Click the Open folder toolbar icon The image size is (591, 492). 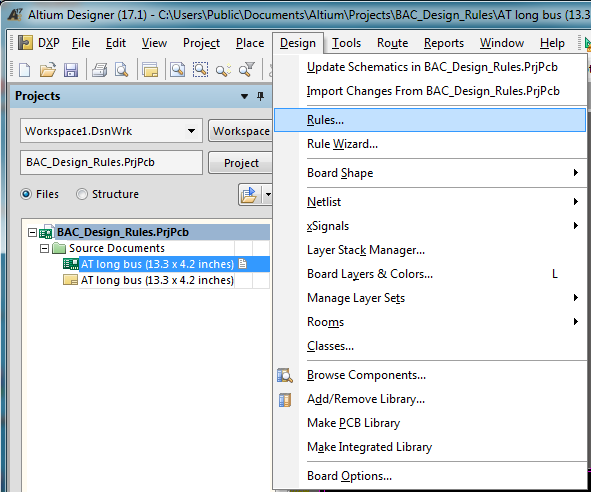[47, 70]
